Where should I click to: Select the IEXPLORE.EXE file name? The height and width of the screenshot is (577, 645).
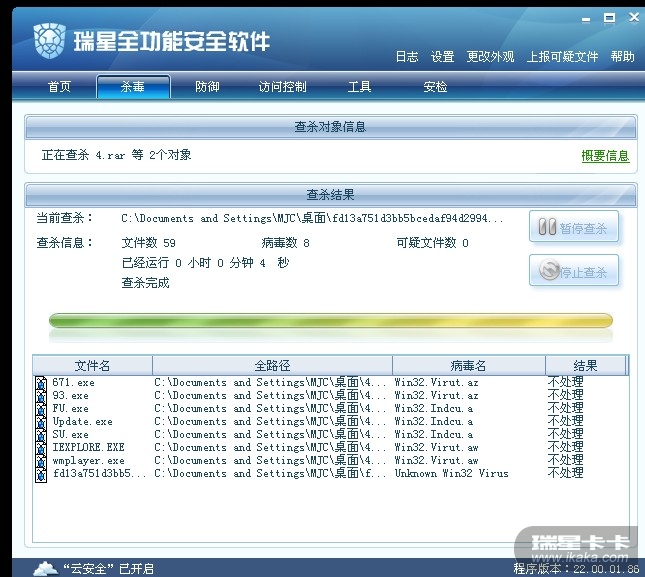88,447
